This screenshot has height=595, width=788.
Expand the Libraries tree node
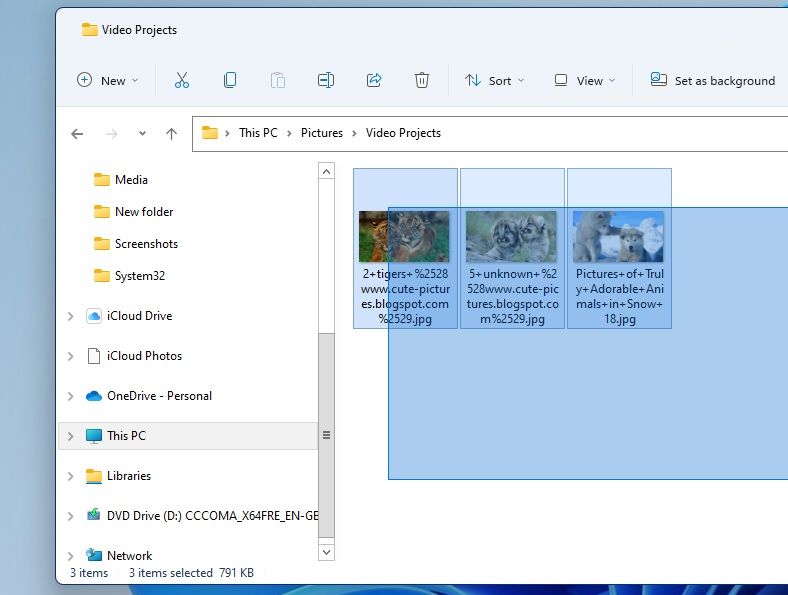[x=70, y=476]
